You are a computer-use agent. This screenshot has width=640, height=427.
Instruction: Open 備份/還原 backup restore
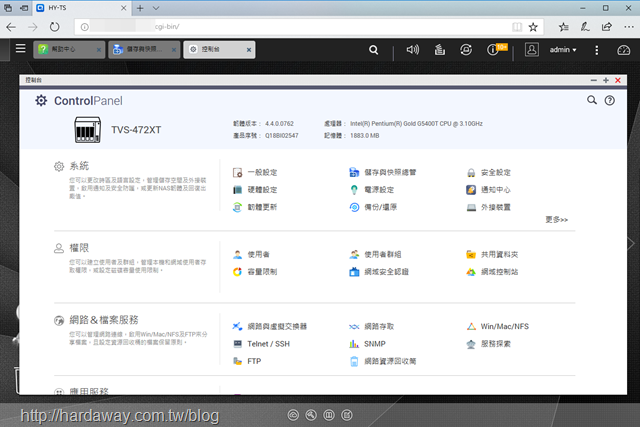pyautogui.click(x=373, y=207)
